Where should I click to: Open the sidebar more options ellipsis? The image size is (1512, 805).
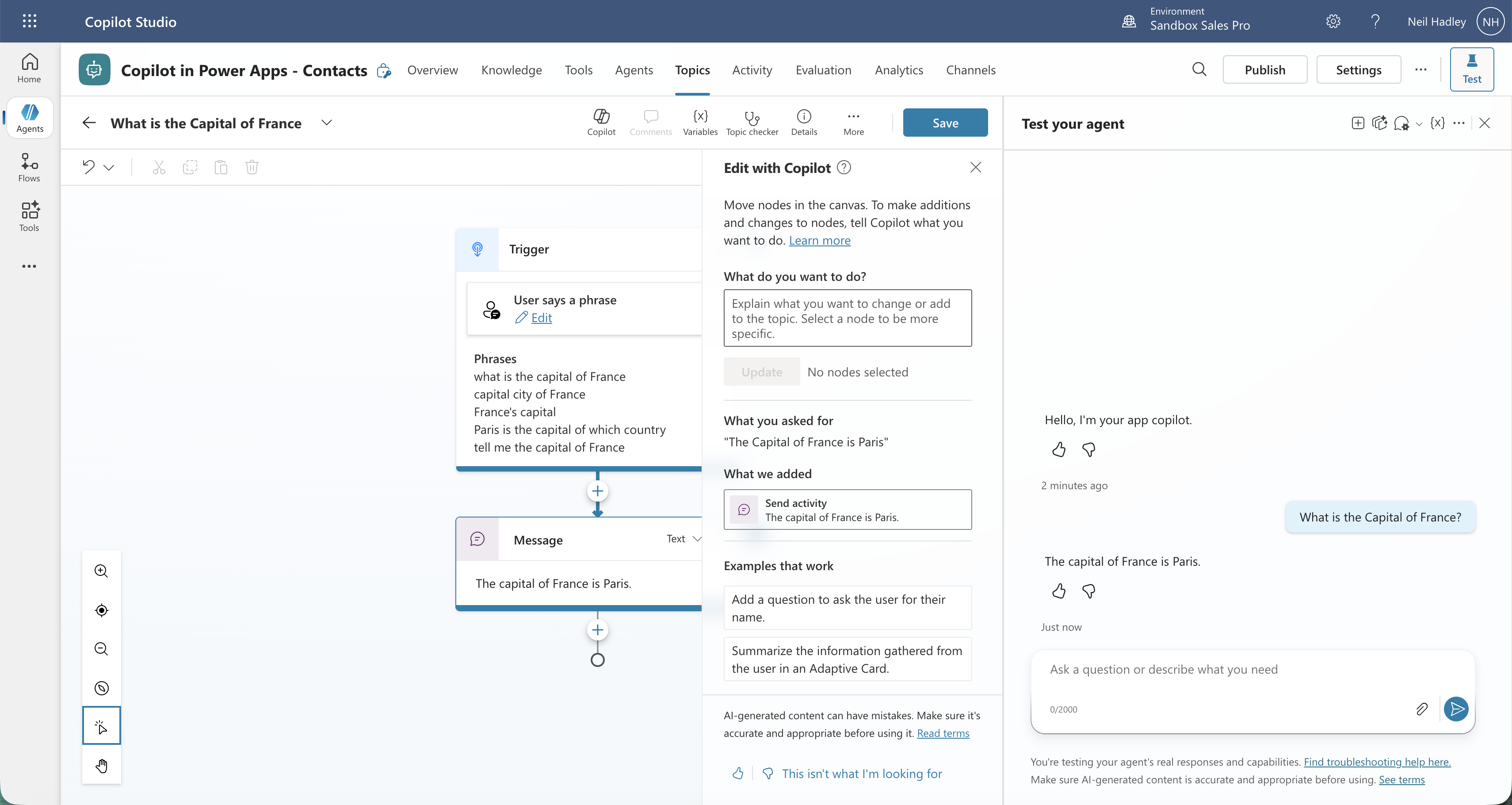click(x=29, y=267)
